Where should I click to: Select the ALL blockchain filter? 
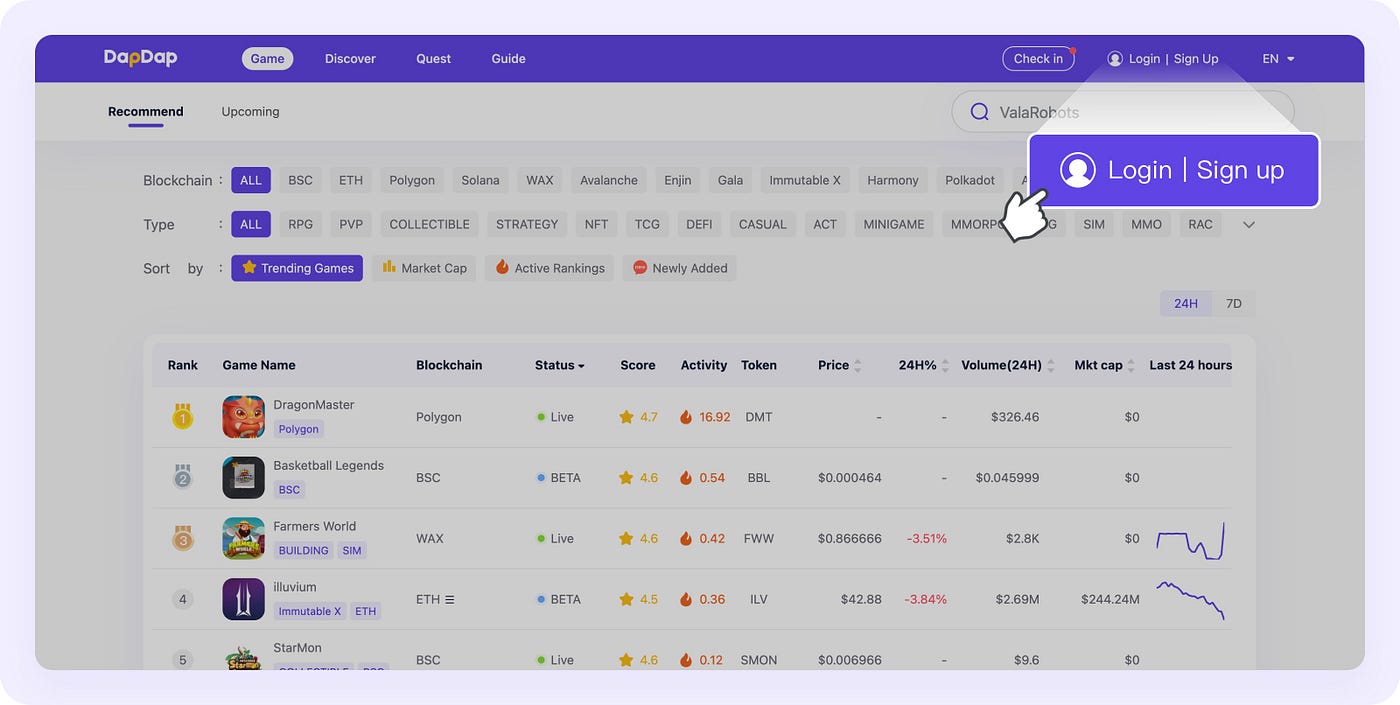click(x=251, y=180)
